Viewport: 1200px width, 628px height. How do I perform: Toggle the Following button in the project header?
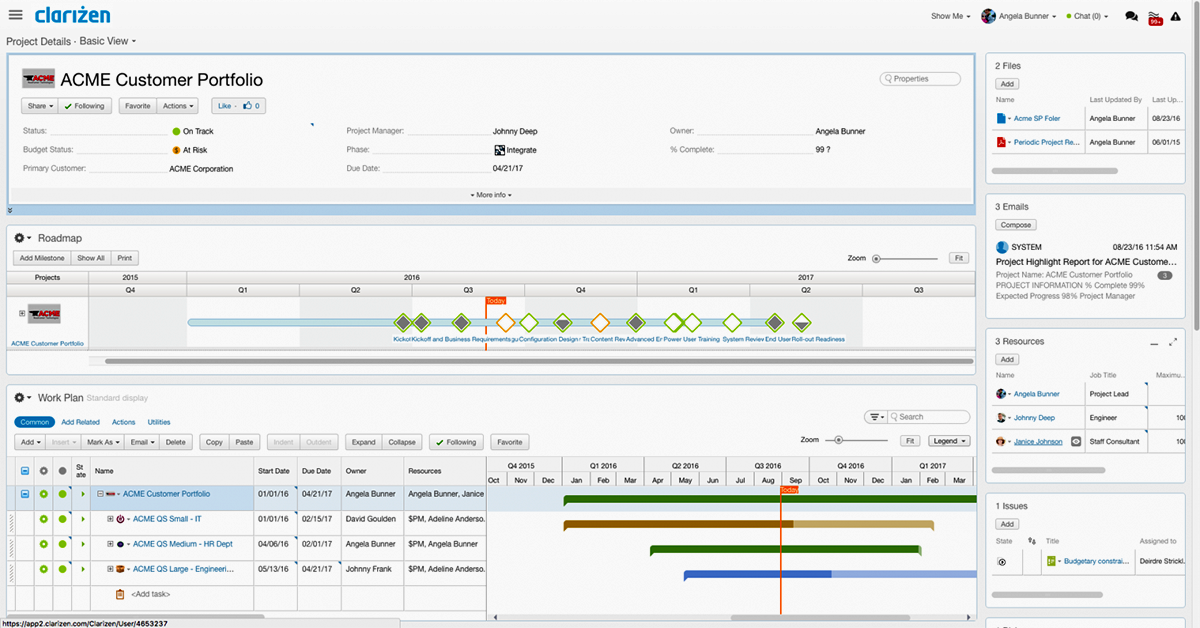coord(83,106)
